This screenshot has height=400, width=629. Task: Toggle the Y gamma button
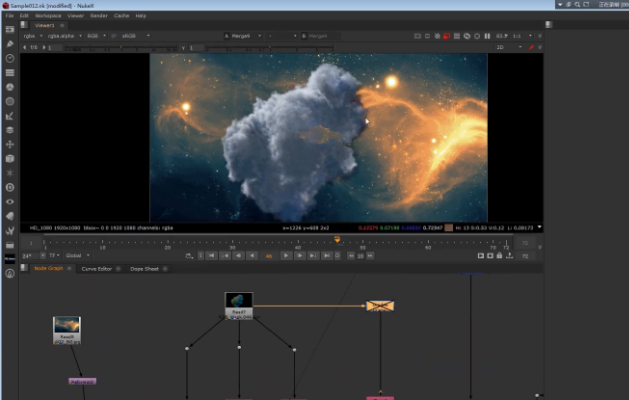tap(183, 48)
